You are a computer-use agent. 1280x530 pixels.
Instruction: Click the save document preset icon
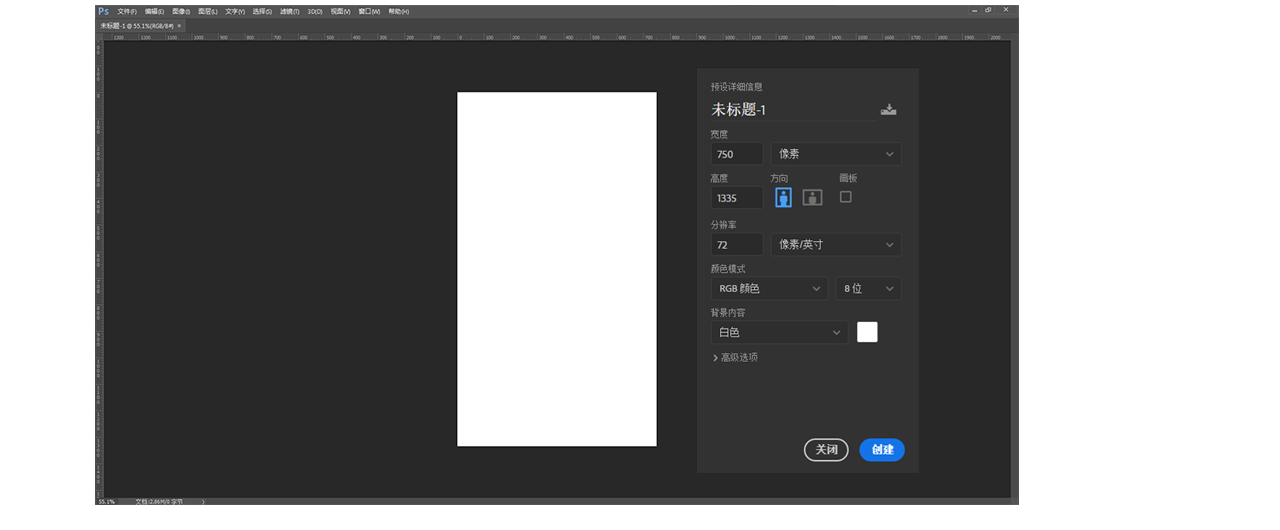pyautogui.click(x=888, y=110)
